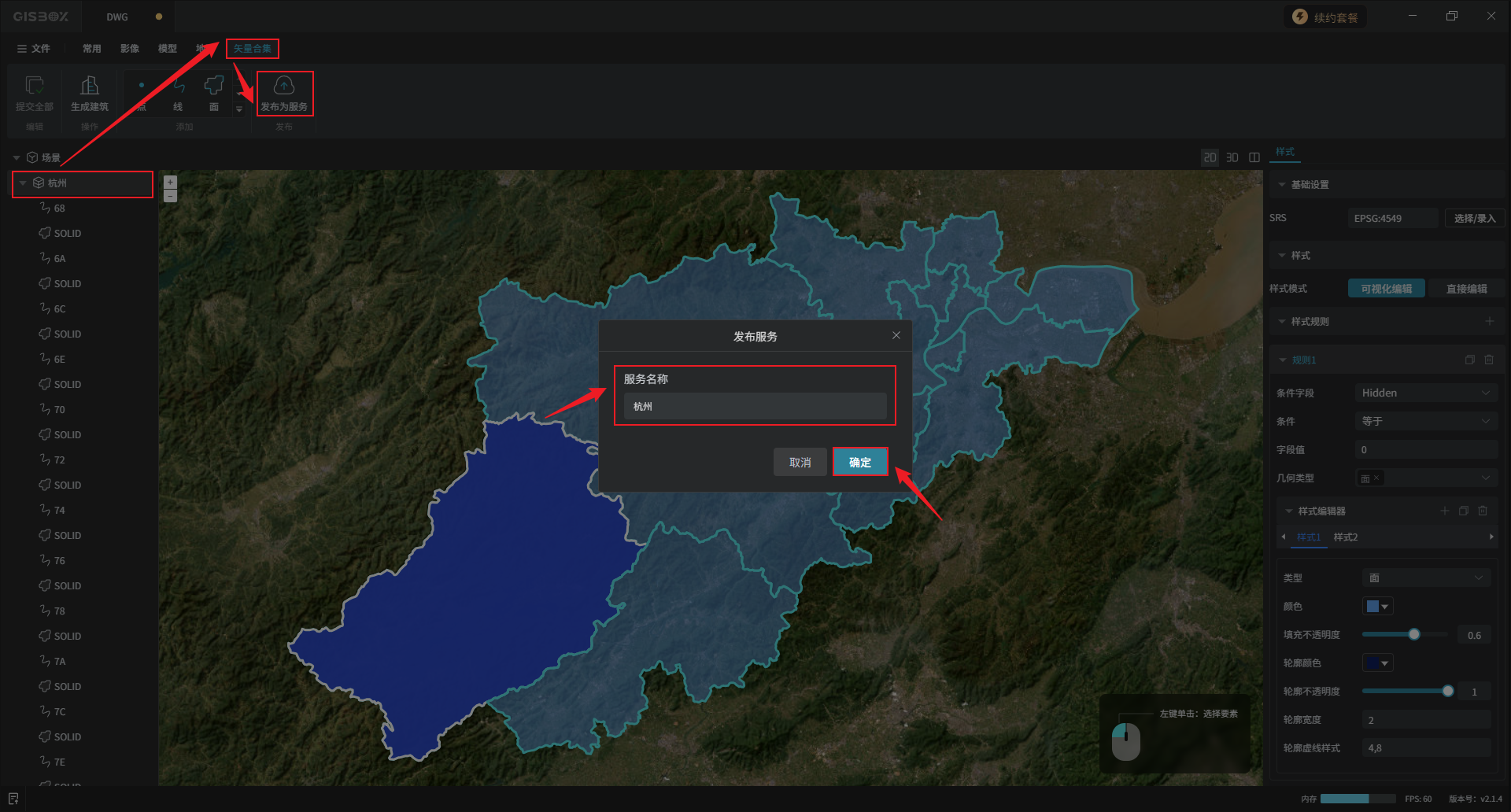The image size is (1511, 812).
Task: Add a new rule in 样式规则 header
Action: pyautogui.click(x=1489, y=321)
